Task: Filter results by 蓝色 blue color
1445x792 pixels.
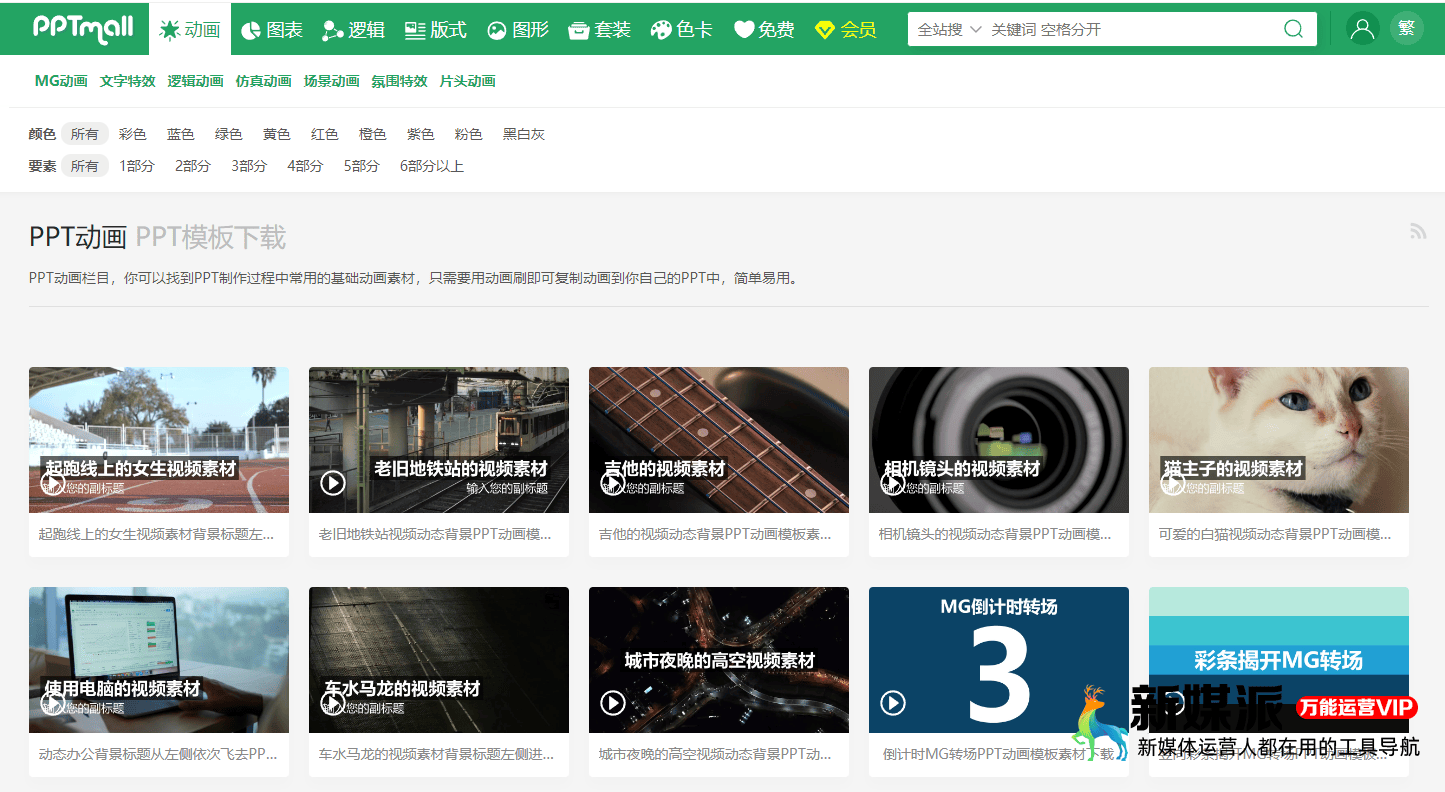Action: (180, 133)
